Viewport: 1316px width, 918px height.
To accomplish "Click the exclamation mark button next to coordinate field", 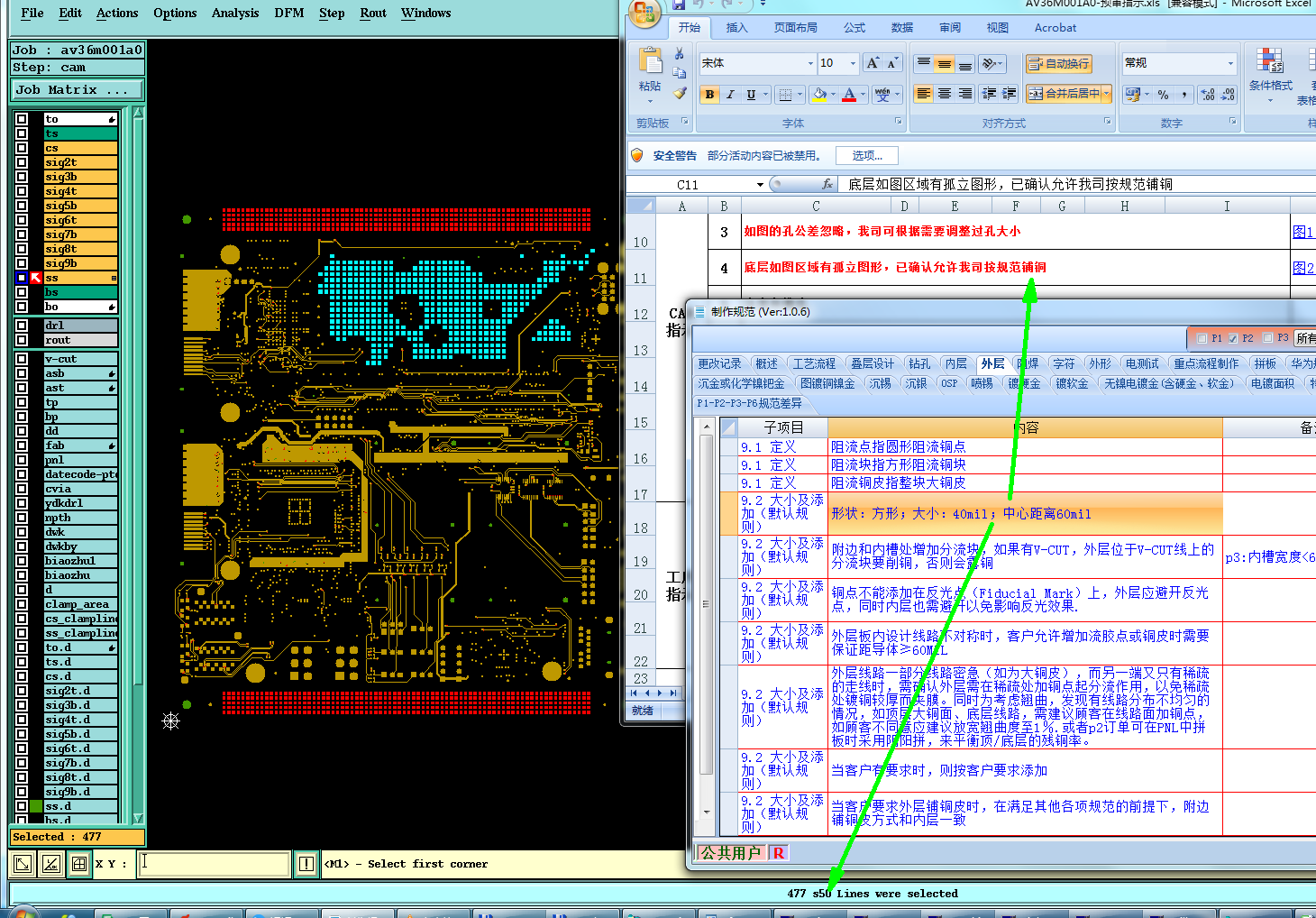I will click(306, 864).
